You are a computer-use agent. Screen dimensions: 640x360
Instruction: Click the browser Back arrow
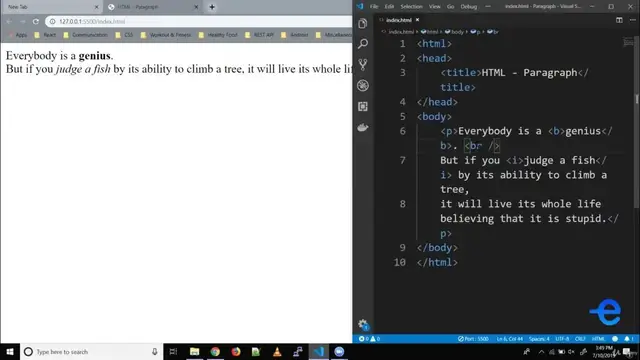coord(9,21)
